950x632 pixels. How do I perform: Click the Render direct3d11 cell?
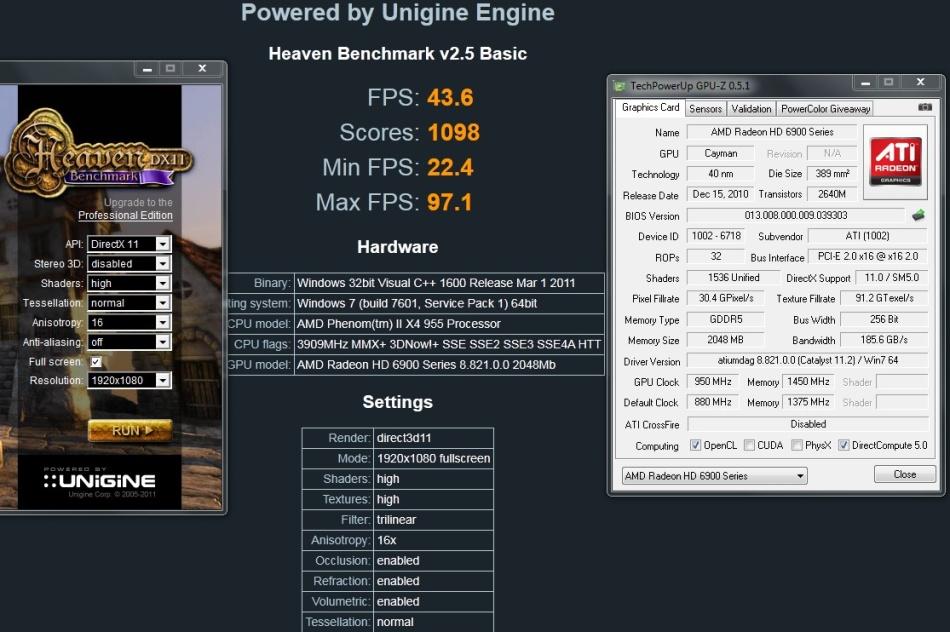point(433,438)
